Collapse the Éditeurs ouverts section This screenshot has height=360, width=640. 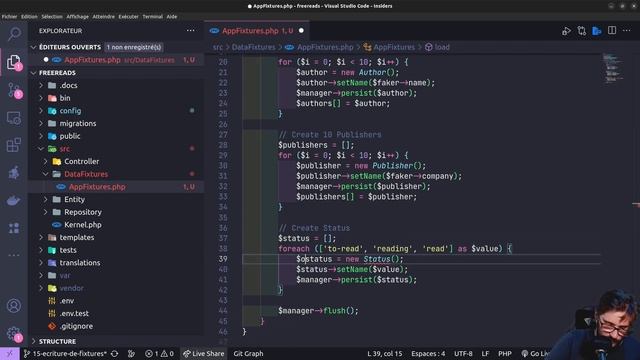pyautogui.click(x=33, y=47)
